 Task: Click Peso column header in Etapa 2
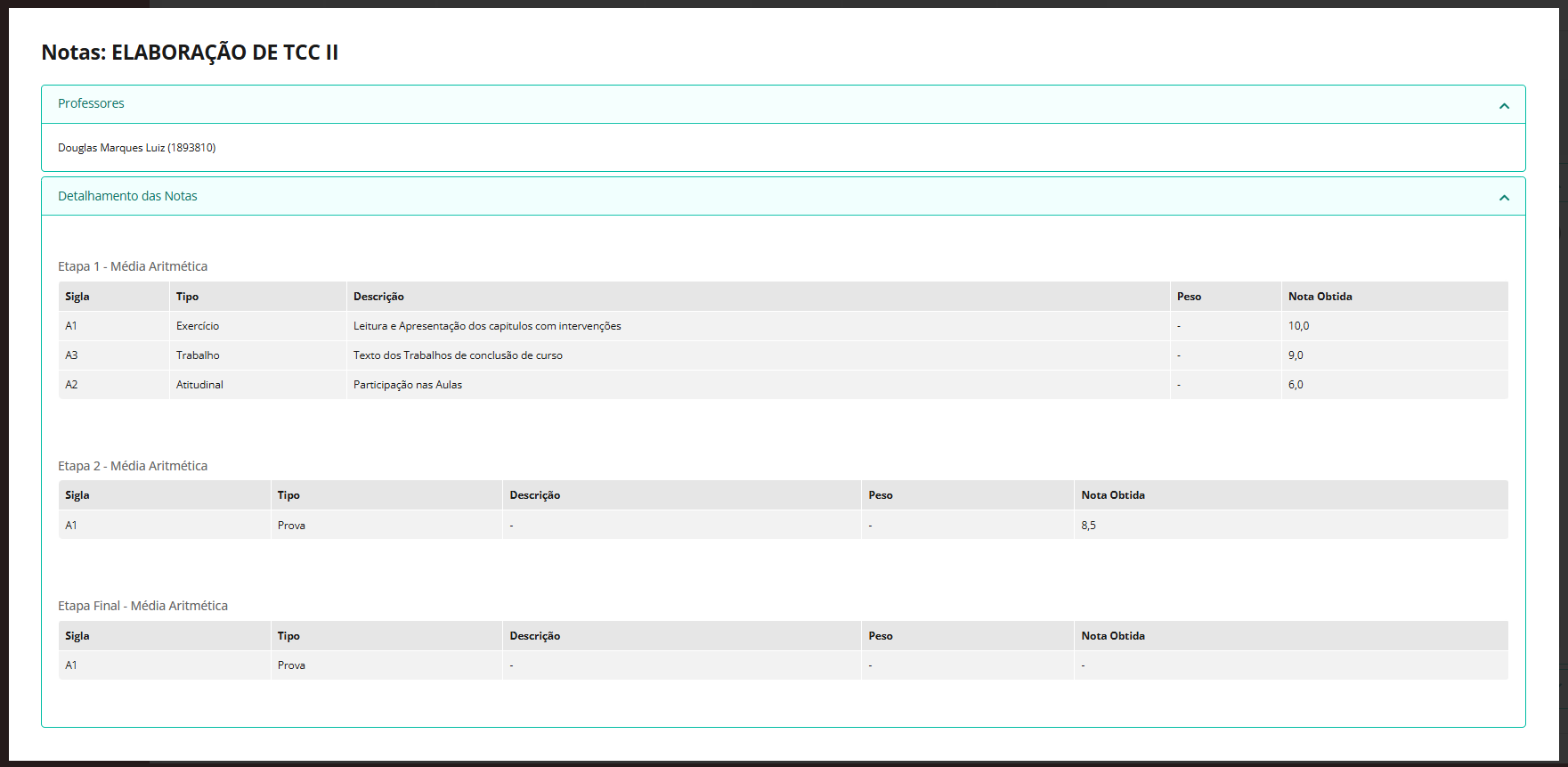(881, 495)
